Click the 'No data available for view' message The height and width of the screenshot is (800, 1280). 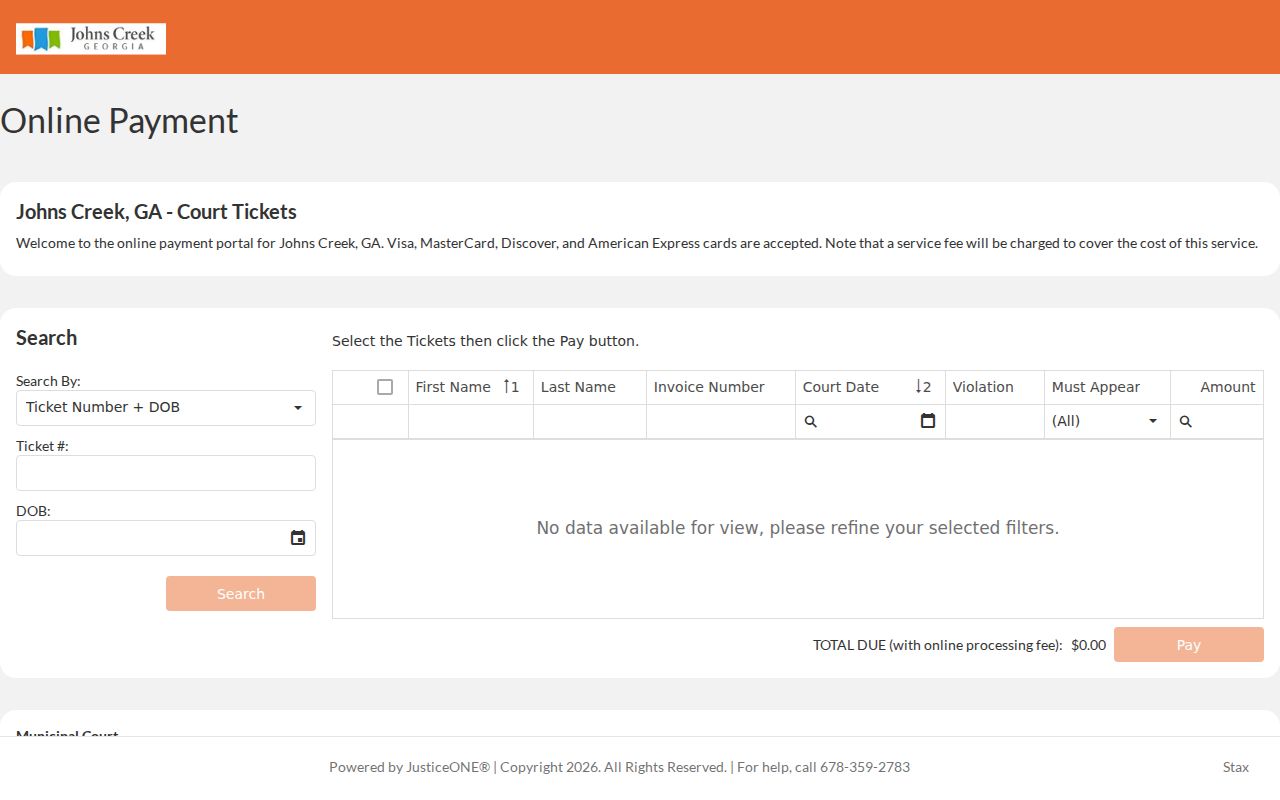click(798, 528)
